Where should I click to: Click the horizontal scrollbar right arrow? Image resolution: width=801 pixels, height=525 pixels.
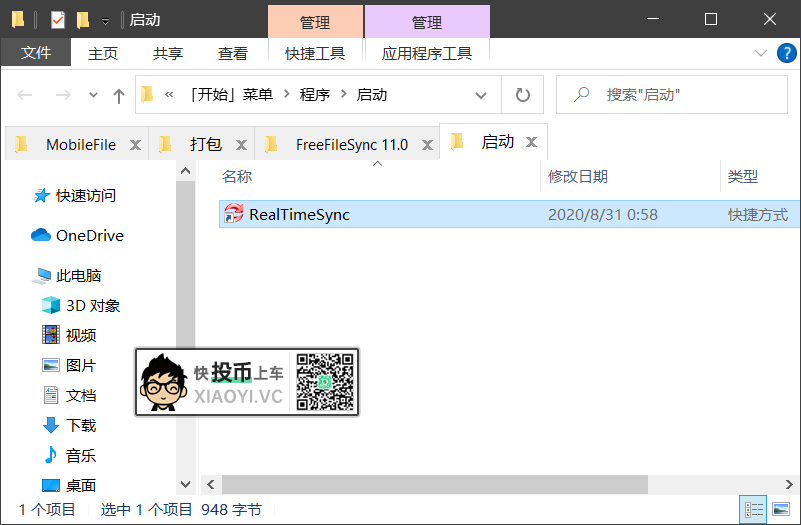(x=789, y=484)
